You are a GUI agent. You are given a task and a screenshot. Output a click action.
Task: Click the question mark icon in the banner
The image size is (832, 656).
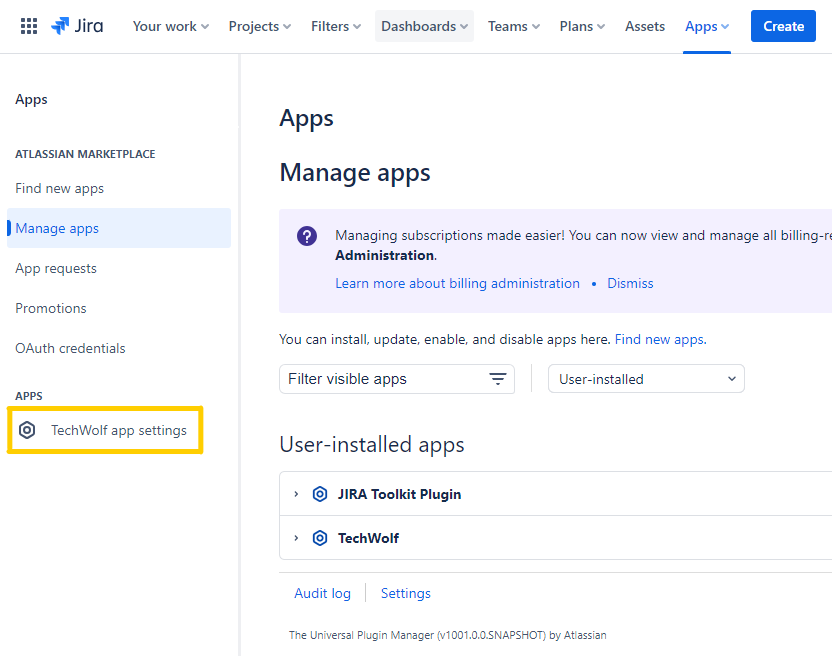click(x=307, y=236)
